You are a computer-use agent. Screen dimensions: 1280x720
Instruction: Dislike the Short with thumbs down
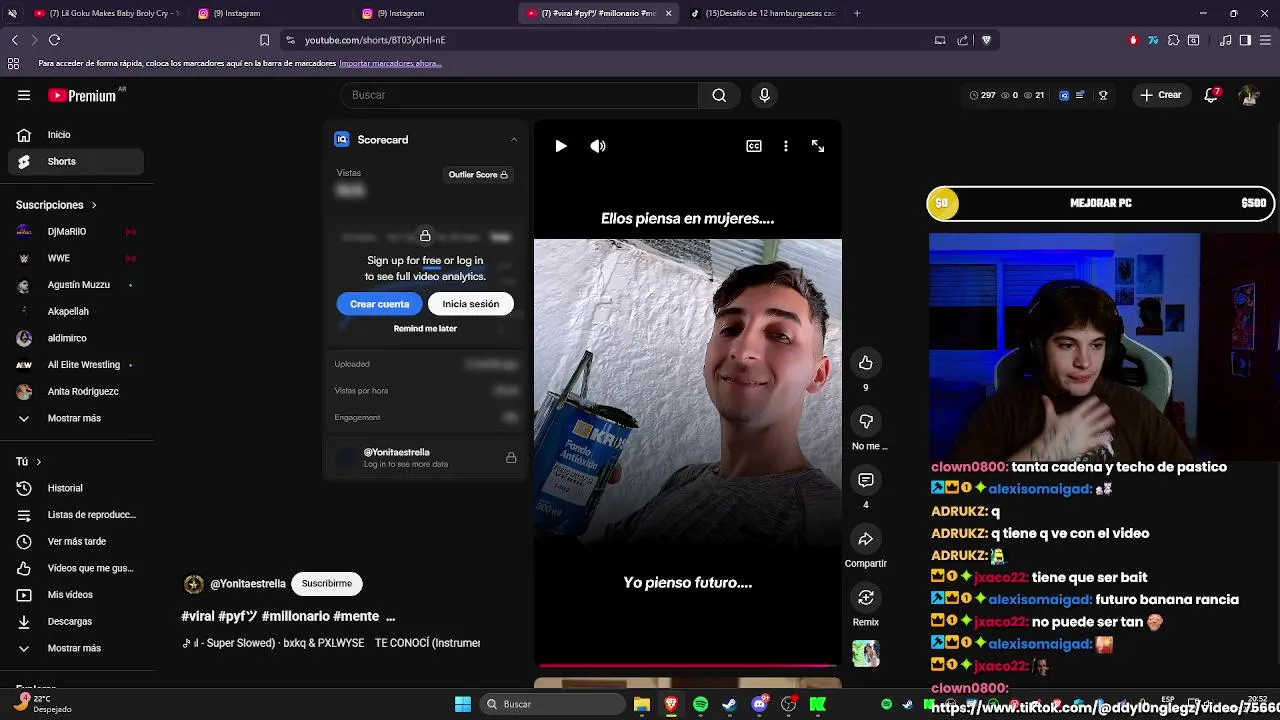(866, 421)
